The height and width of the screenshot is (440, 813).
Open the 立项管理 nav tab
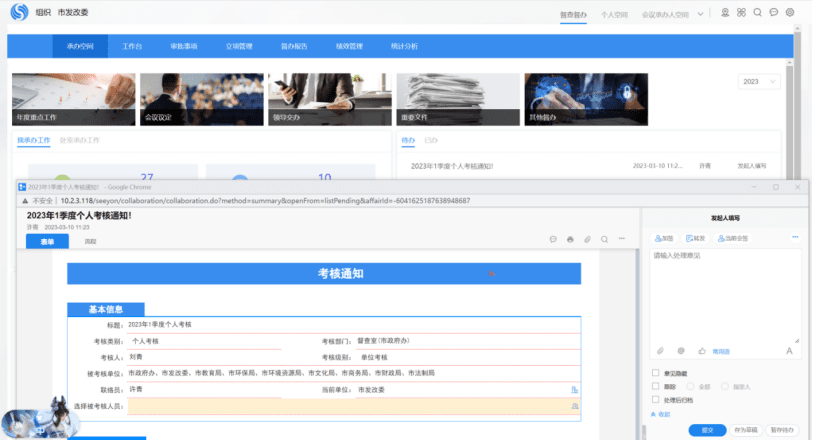(239, 46)
